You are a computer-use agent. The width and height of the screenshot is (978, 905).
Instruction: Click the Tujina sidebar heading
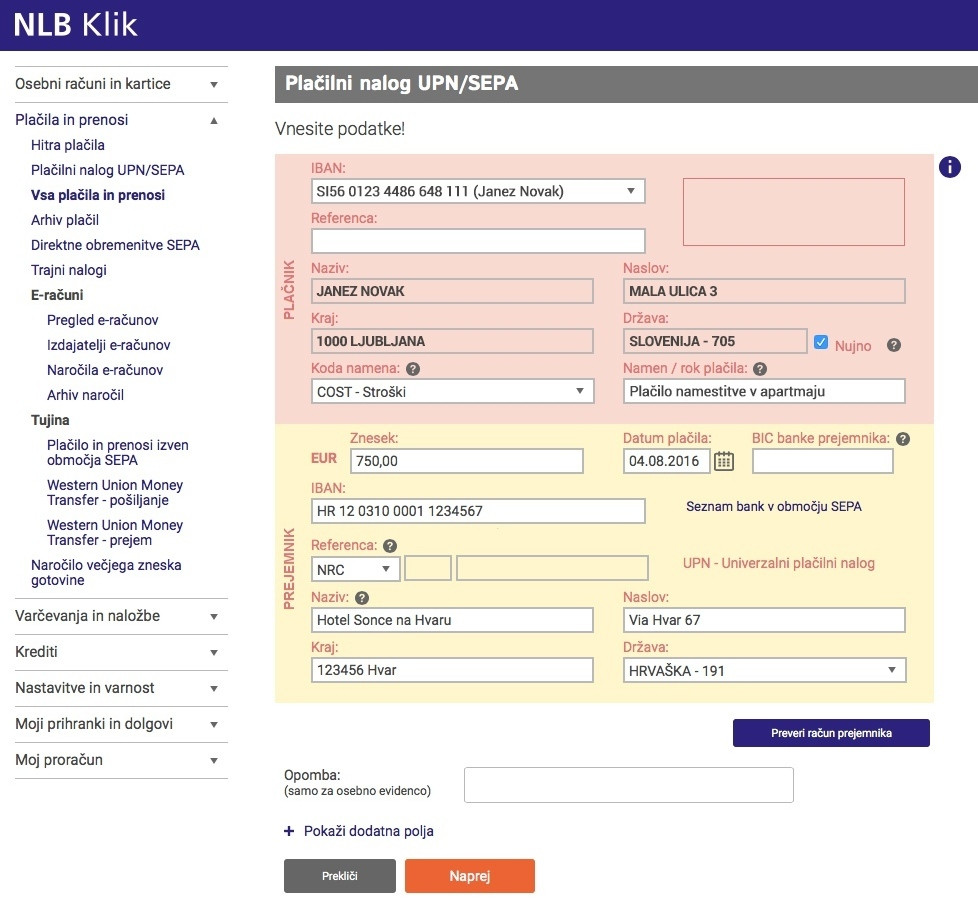click(50, 420)
